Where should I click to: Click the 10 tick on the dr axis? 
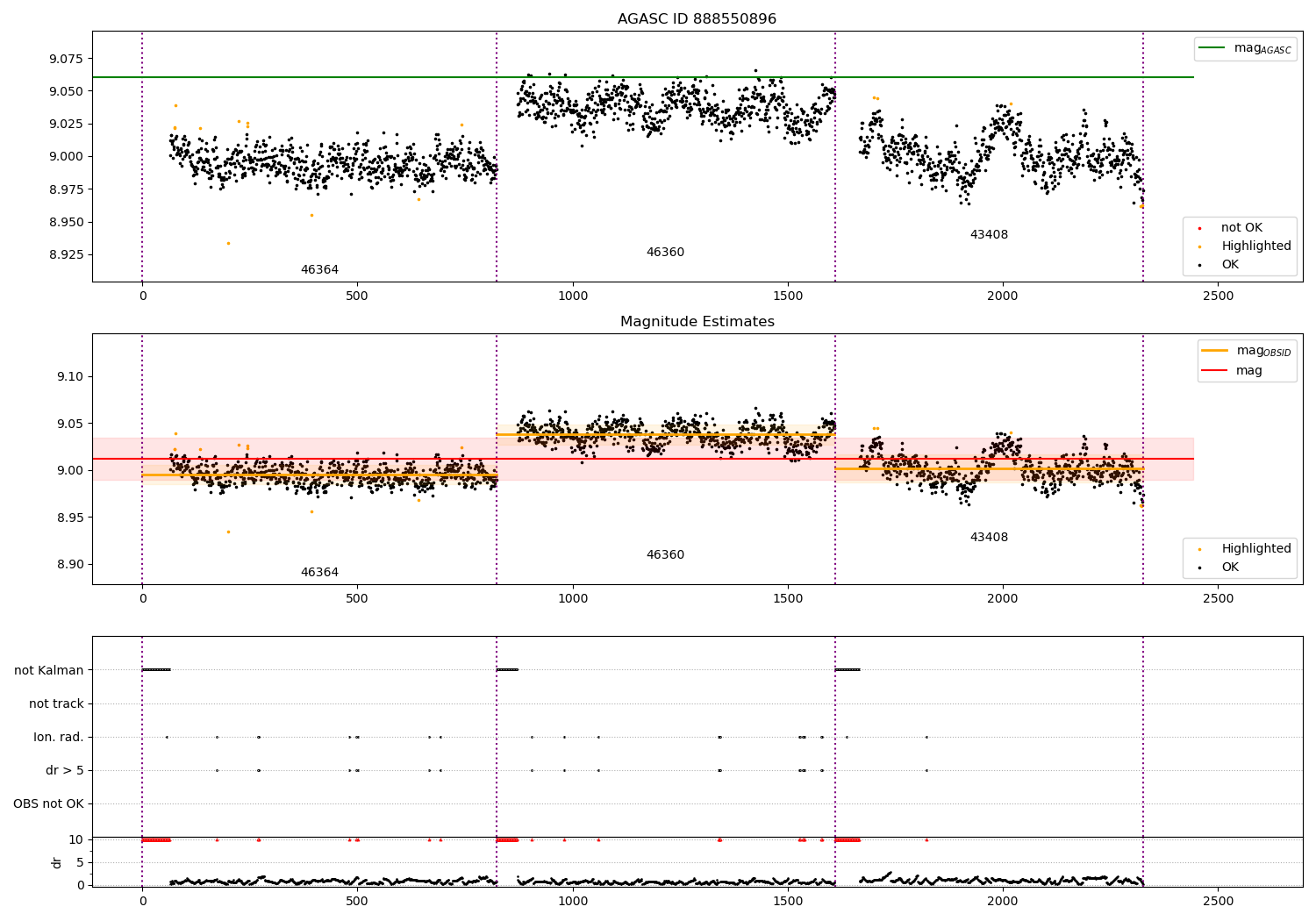76,840
